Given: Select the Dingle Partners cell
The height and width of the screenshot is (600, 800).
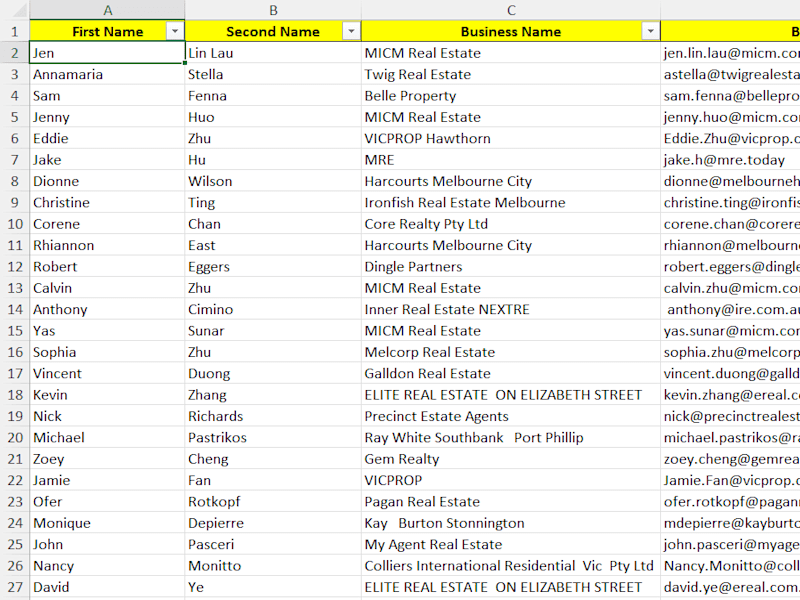Looking at the screenshot, I should pyautogui.click(x=511, y=266).
